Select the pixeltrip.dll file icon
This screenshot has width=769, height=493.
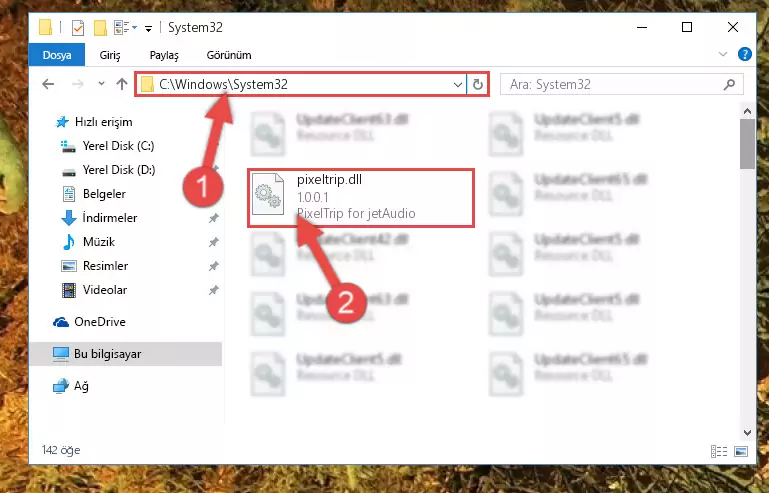pos(268,194)
